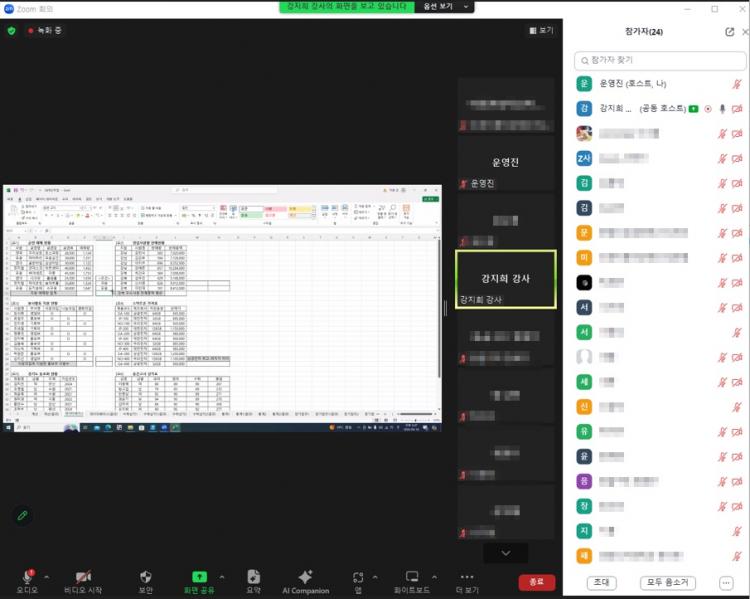Screen dimensions: 750x599
Task: Click the green Share Screen icon
Action: [x=199, y=577]
